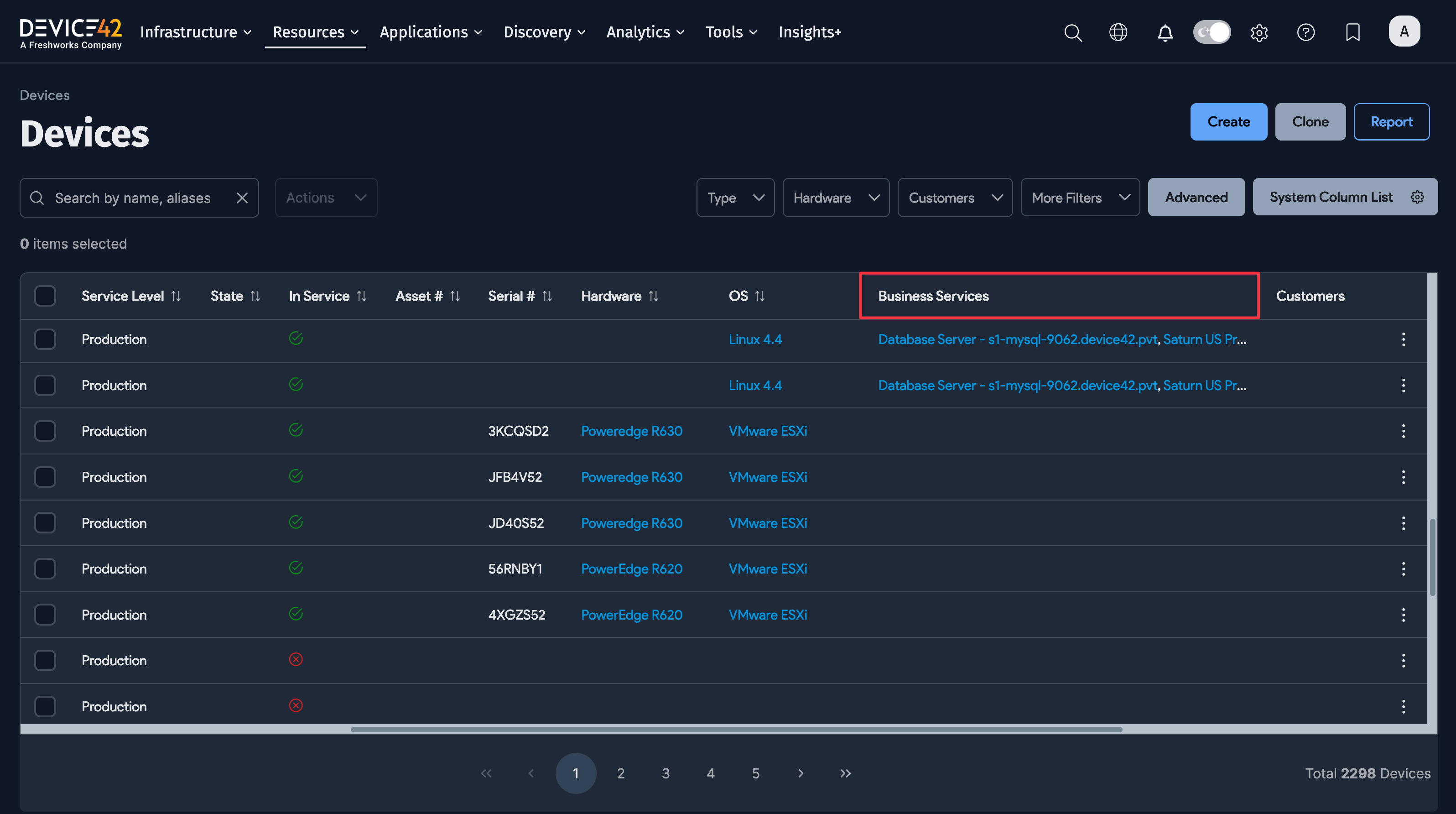Go to page 3

(x=665, y=773)
